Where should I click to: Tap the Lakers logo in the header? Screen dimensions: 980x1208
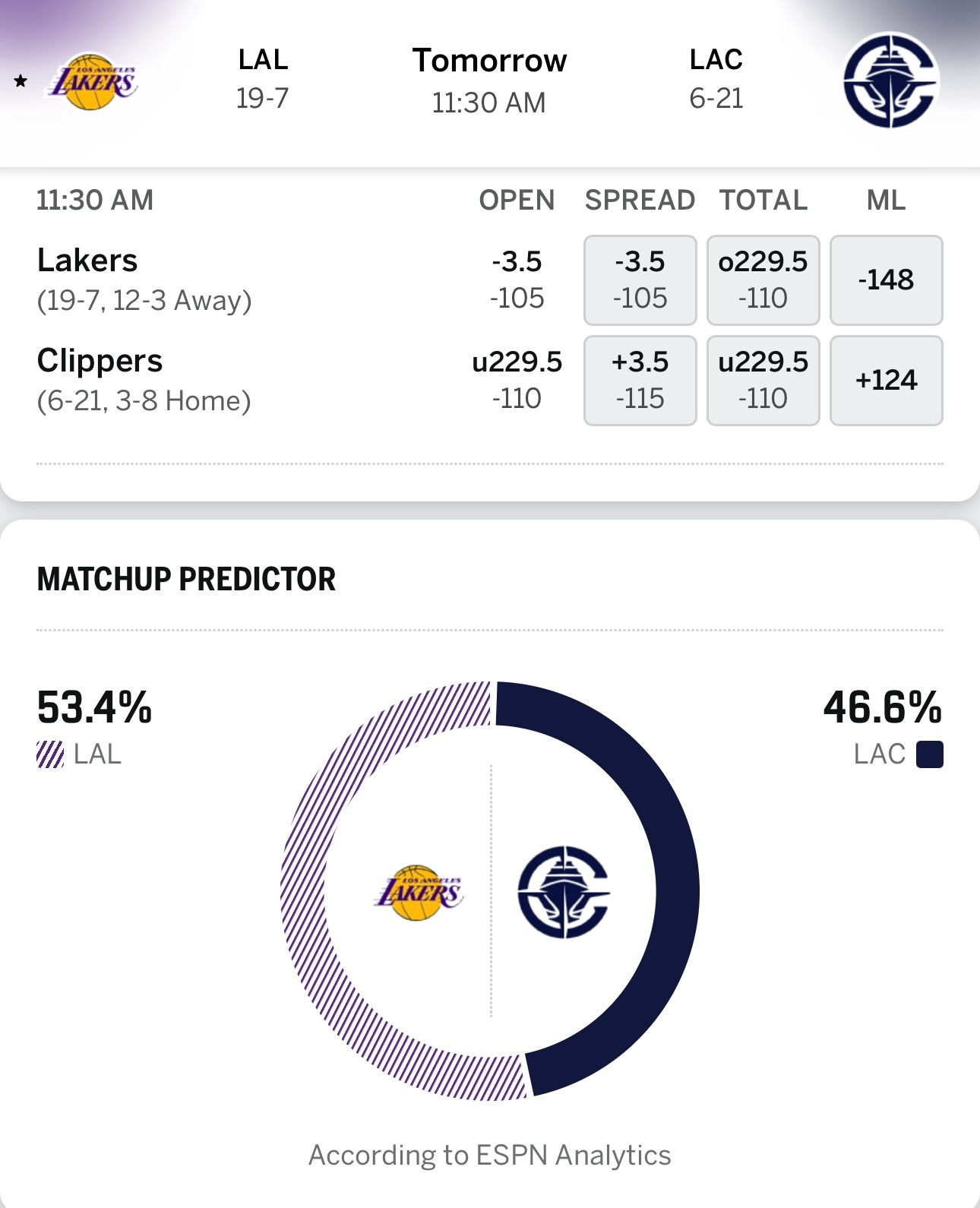[93, 81]
